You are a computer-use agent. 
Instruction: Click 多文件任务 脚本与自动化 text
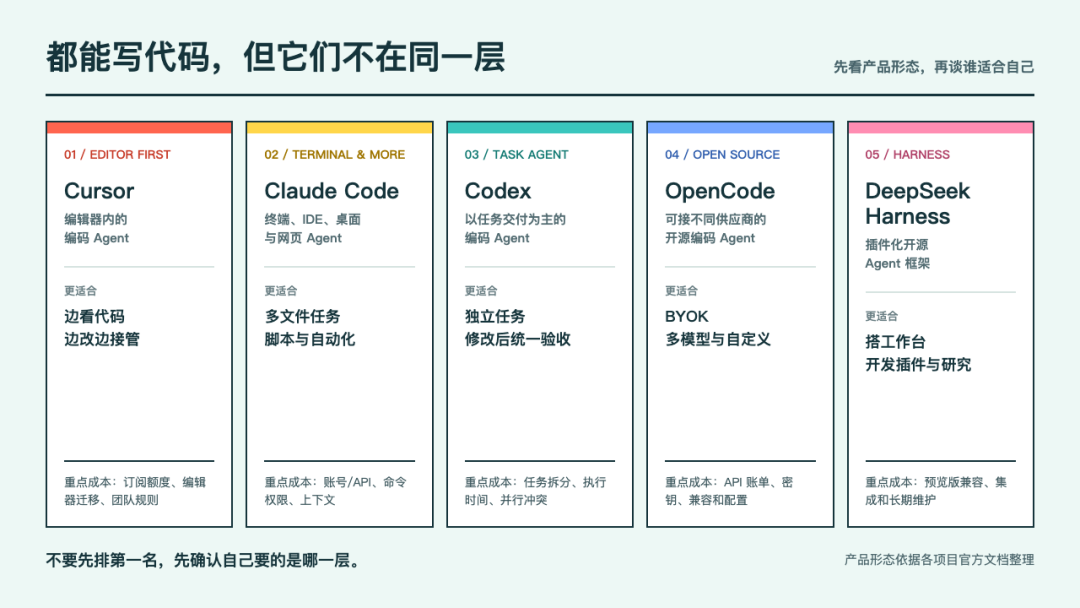pyautogui.click(x=310, y=328)
